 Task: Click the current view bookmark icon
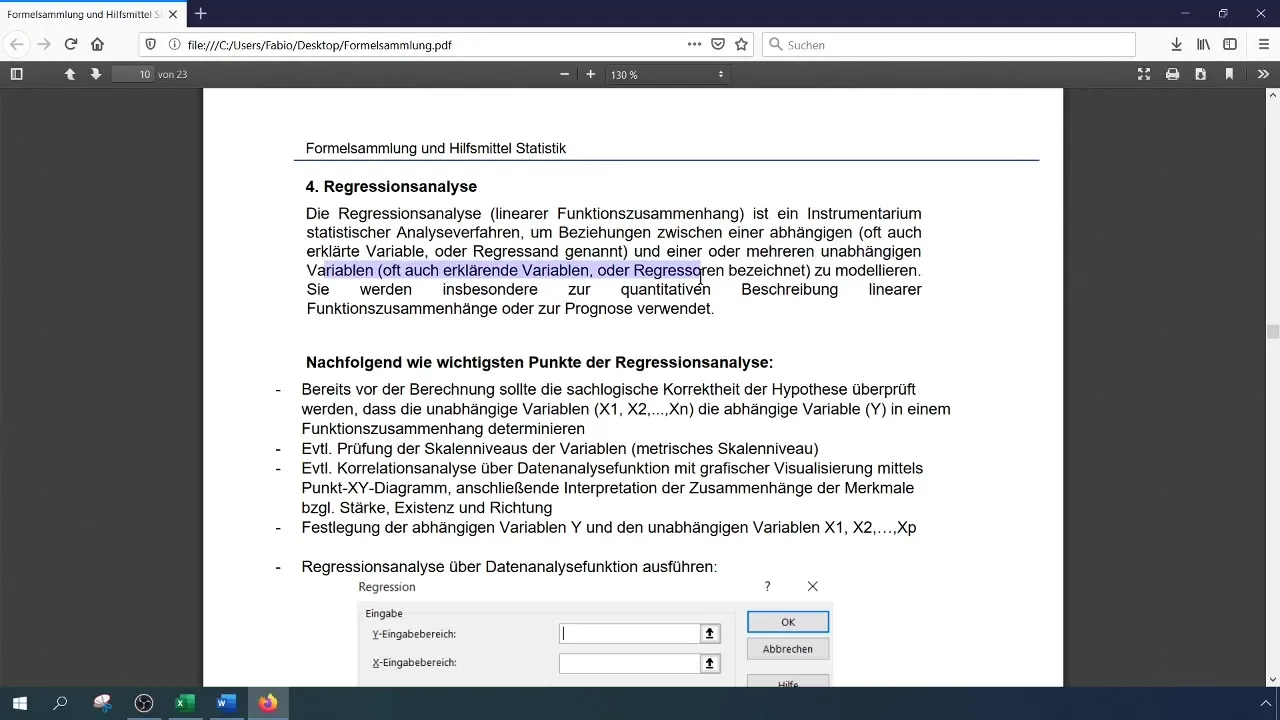coord(1229,74)
